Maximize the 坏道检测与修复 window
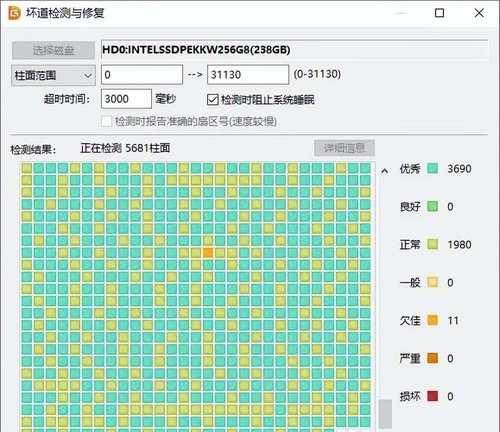Viewport: 500px width, 432px height. tap(439, 13)
